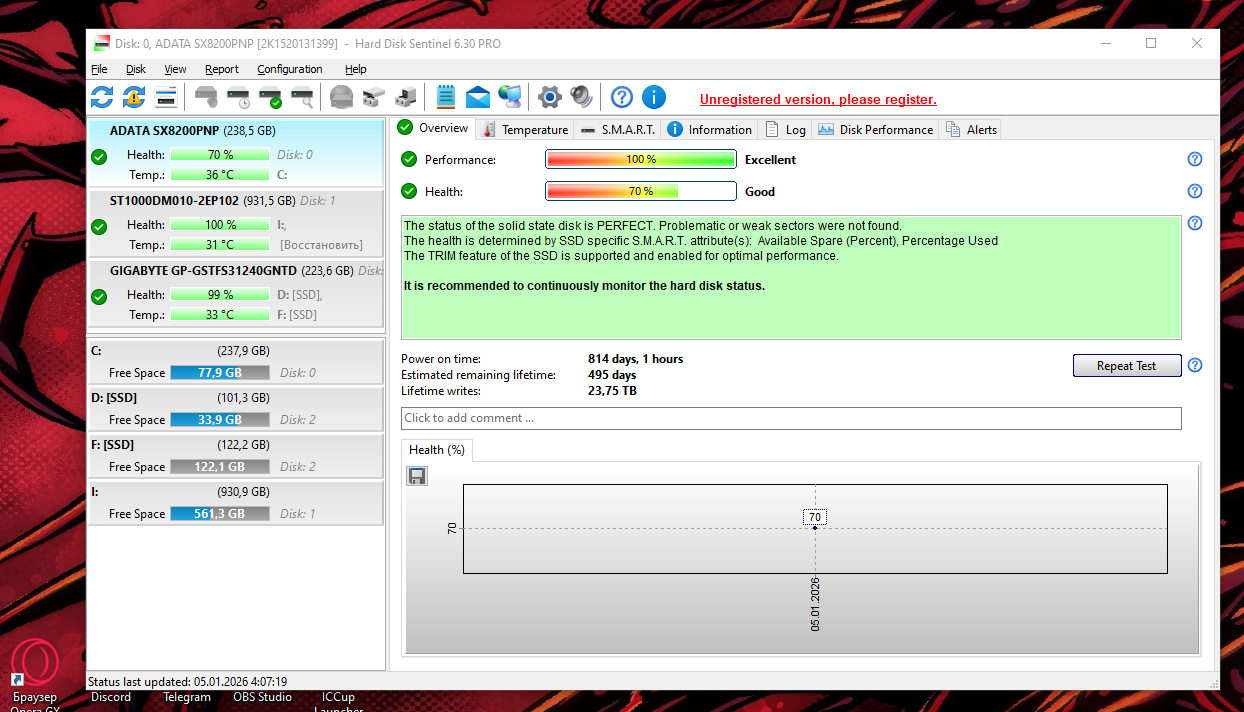This screenshot has width=1244, height=712.
Task: Click help icon on the Performance row
Action: pyautogui.click(x=1195, y=159)
